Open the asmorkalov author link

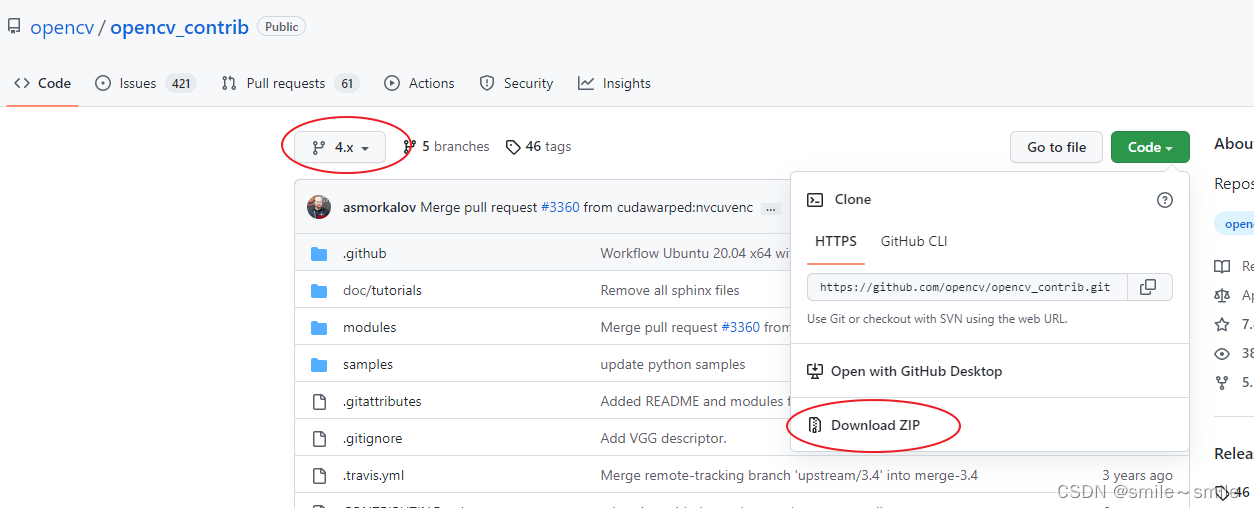point(379,208)
